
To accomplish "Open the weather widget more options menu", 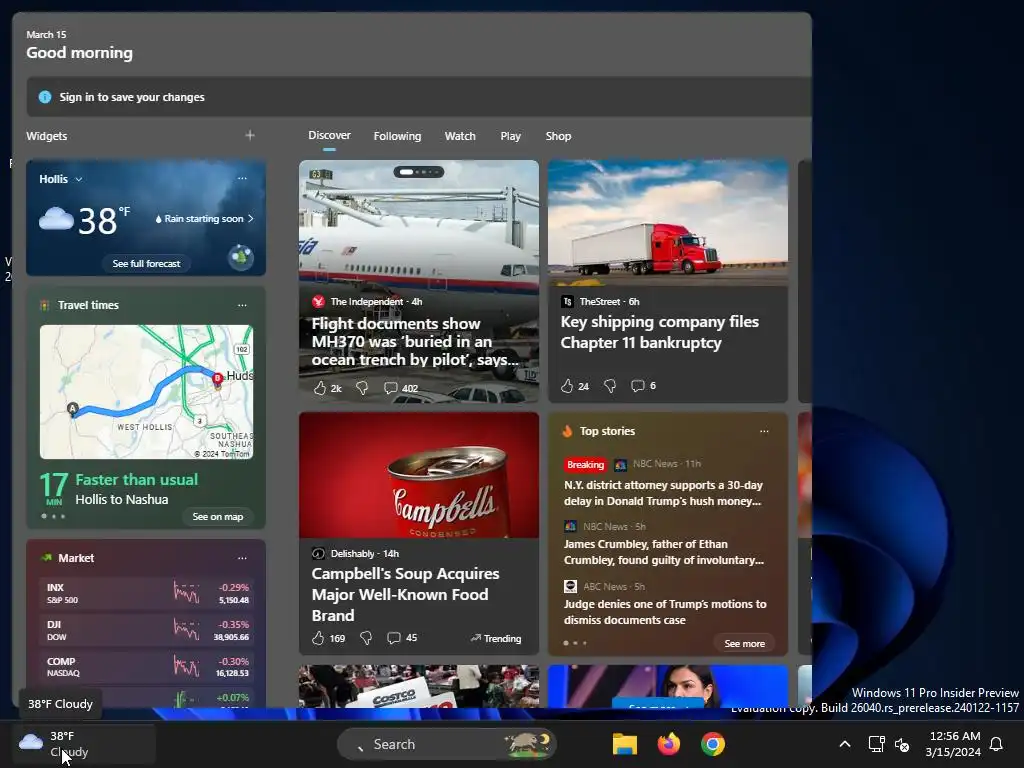I will [242, 178].
